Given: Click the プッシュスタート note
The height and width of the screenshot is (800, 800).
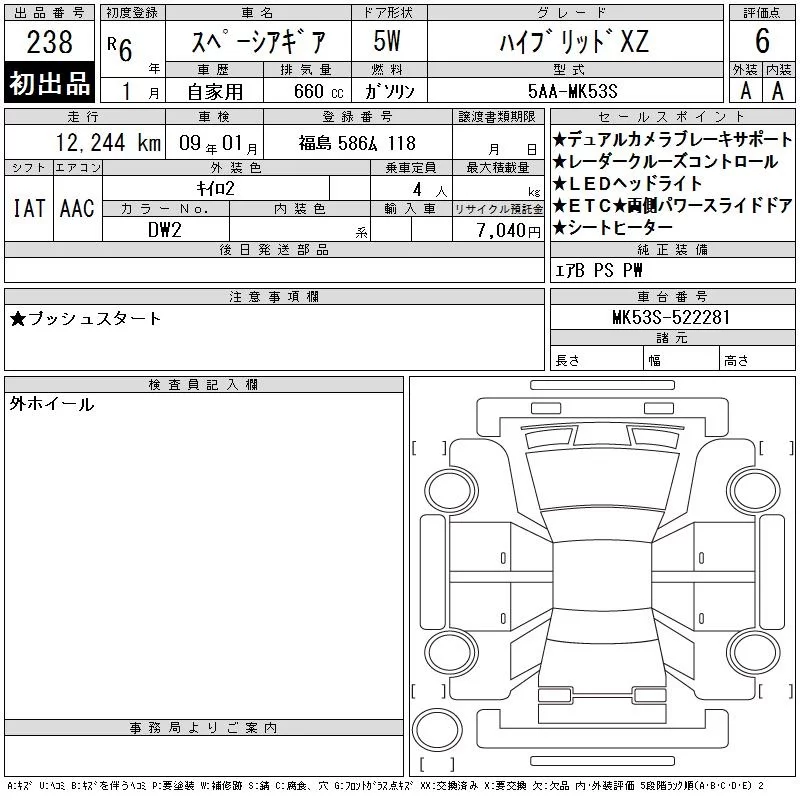Looking at the screenshot, I should click(85, 319).
